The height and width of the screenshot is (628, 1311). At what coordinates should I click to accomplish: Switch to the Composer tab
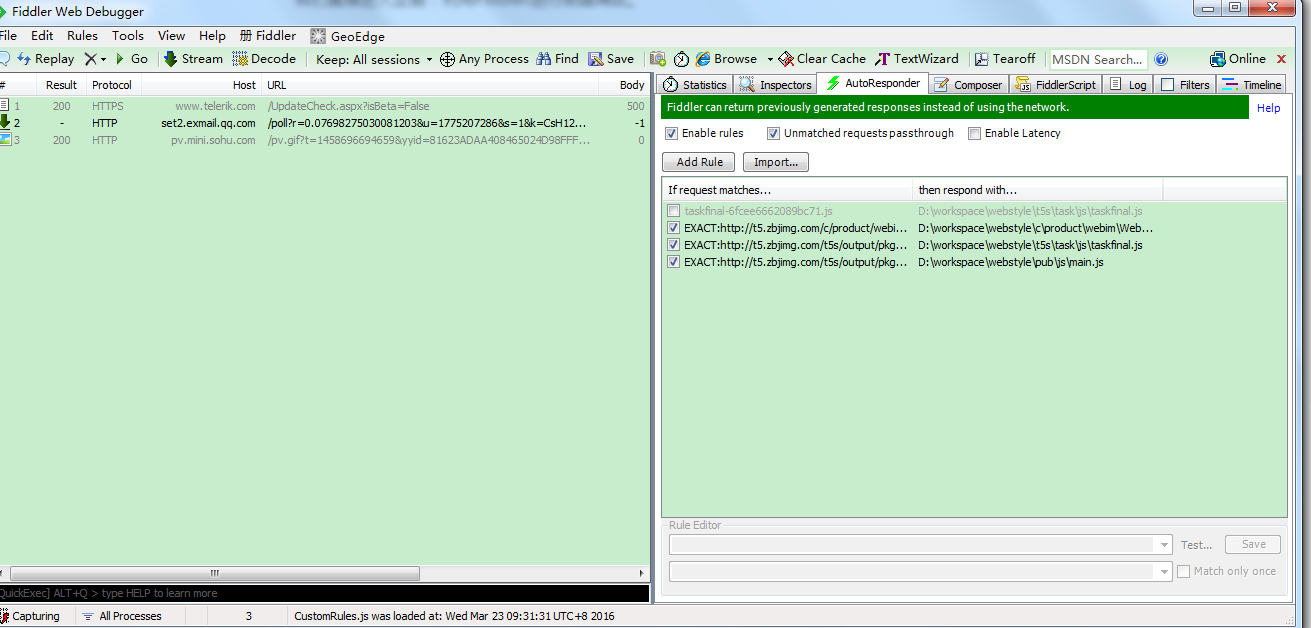pyautogui.click(x=967, y=85)
